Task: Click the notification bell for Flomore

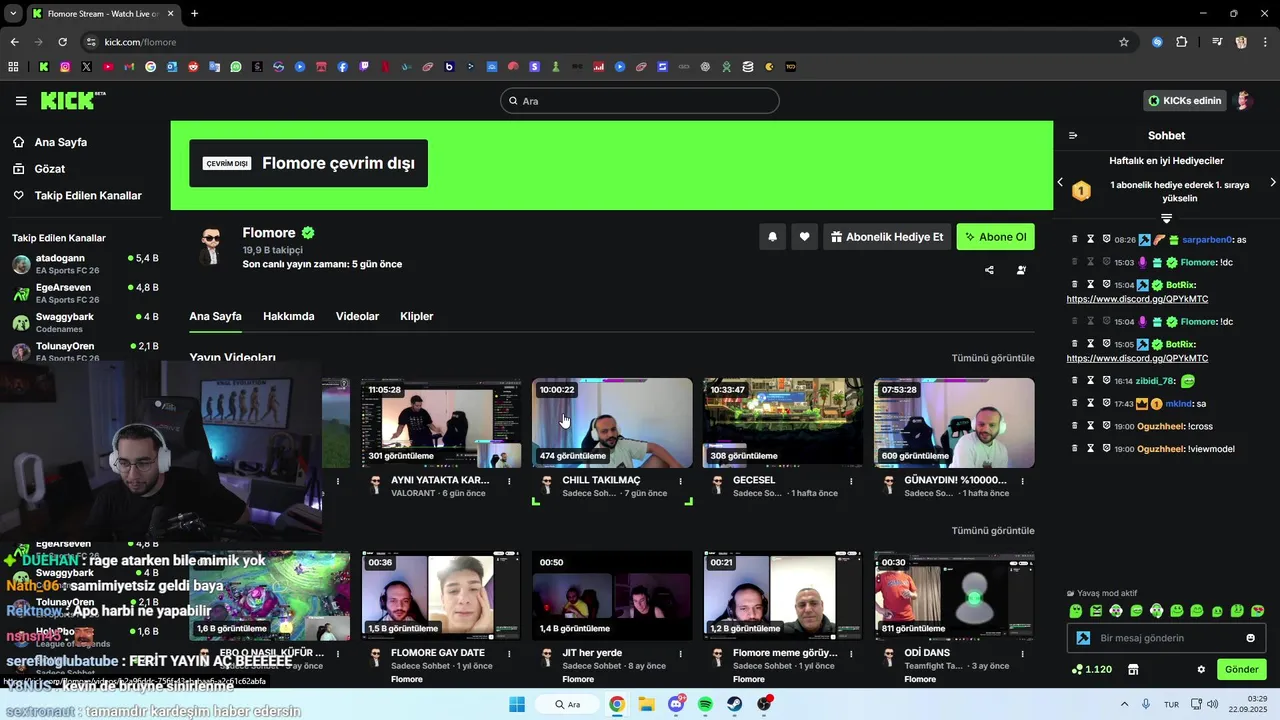Action: click(772, 237)
